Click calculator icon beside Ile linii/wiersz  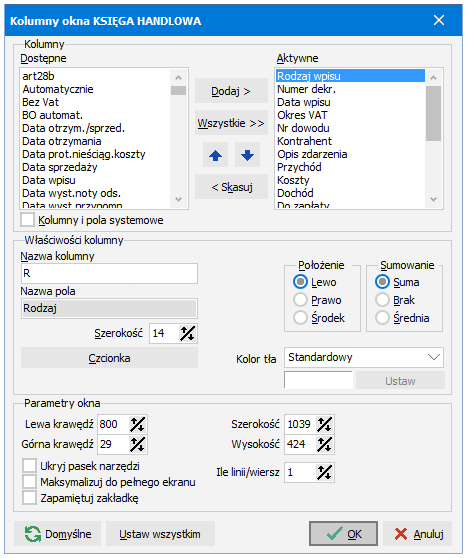click(324, 472)
